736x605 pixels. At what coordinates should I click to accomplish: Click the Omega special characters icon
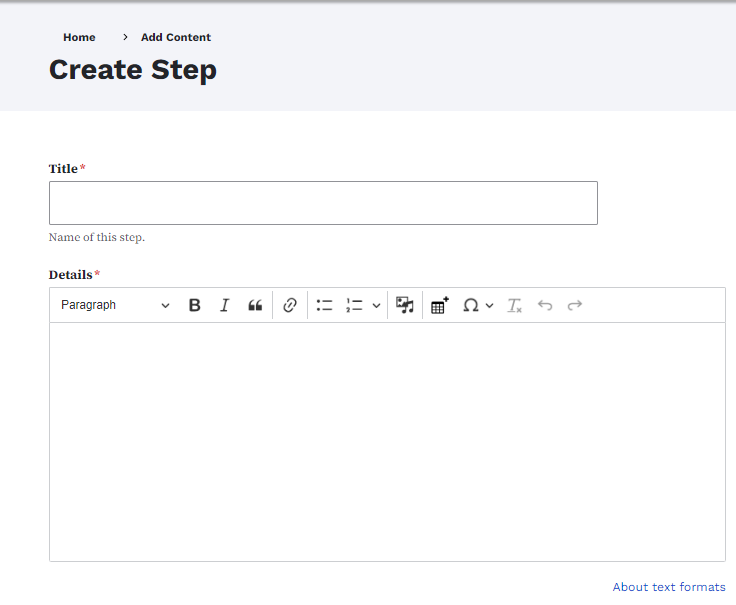[470, 306]
